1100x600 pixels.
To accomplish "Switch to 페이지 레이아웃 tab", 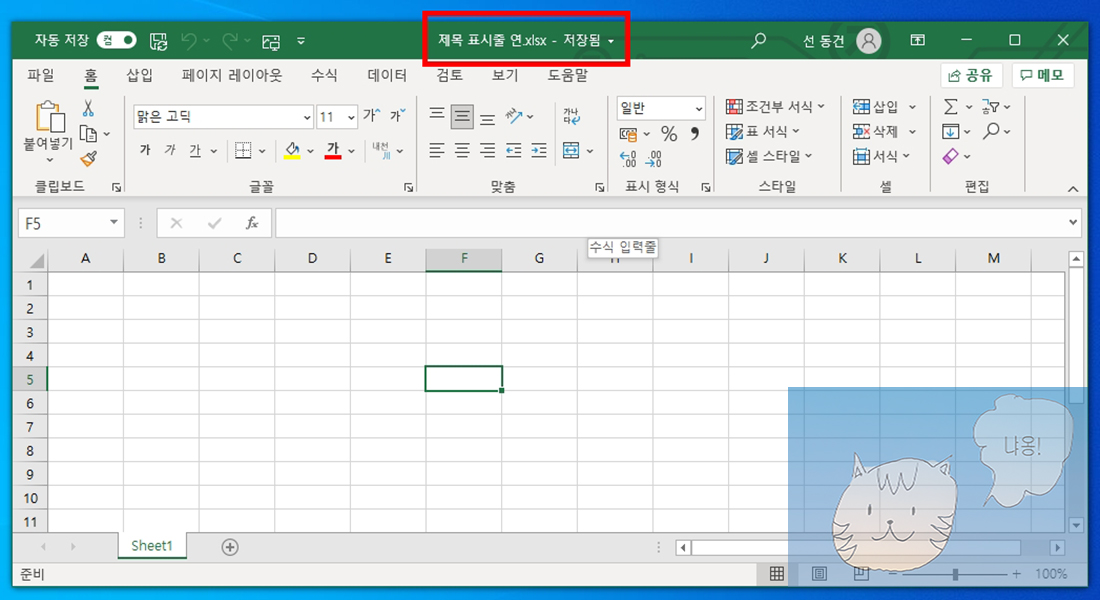I will [x=232, y=75].
